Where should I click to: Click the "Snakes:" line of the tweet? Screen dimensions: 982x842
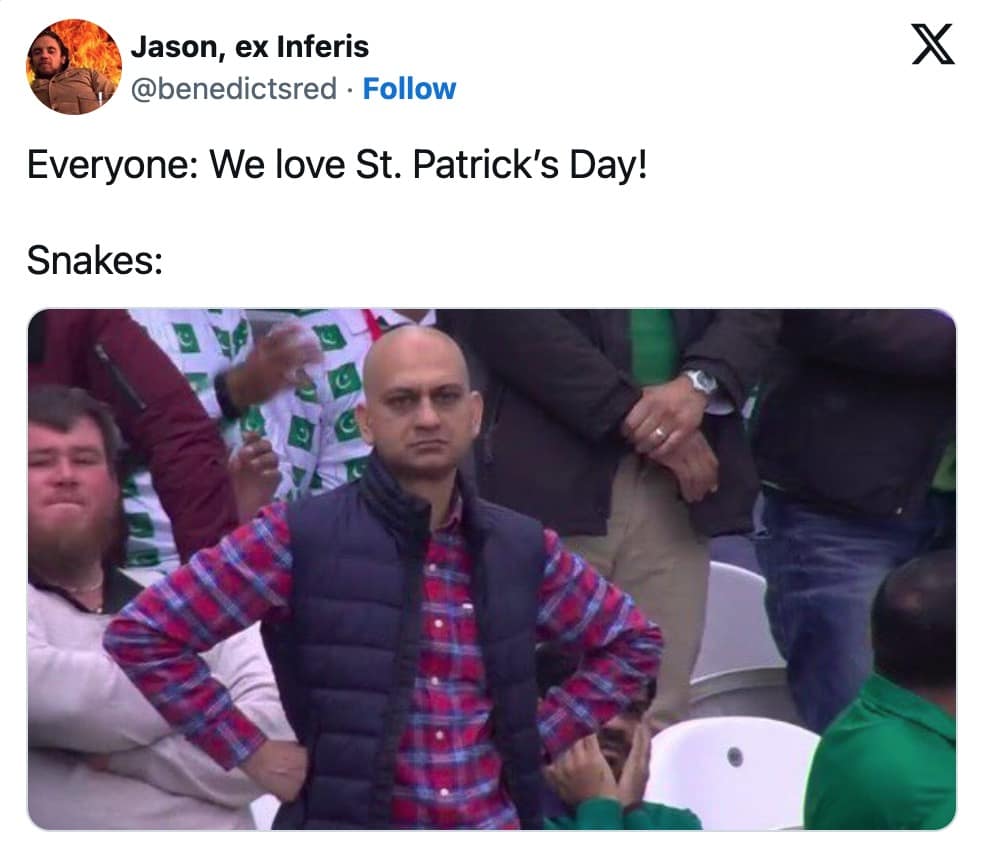coord(95,260)
